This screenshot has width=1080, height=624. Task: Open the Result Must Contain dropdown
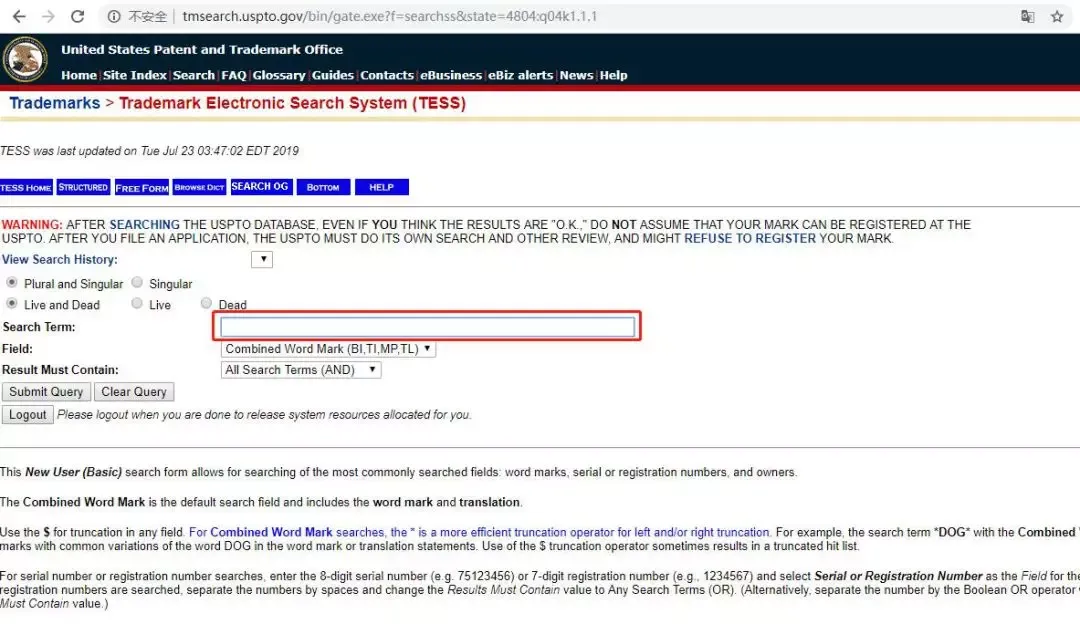pos(301,370)
